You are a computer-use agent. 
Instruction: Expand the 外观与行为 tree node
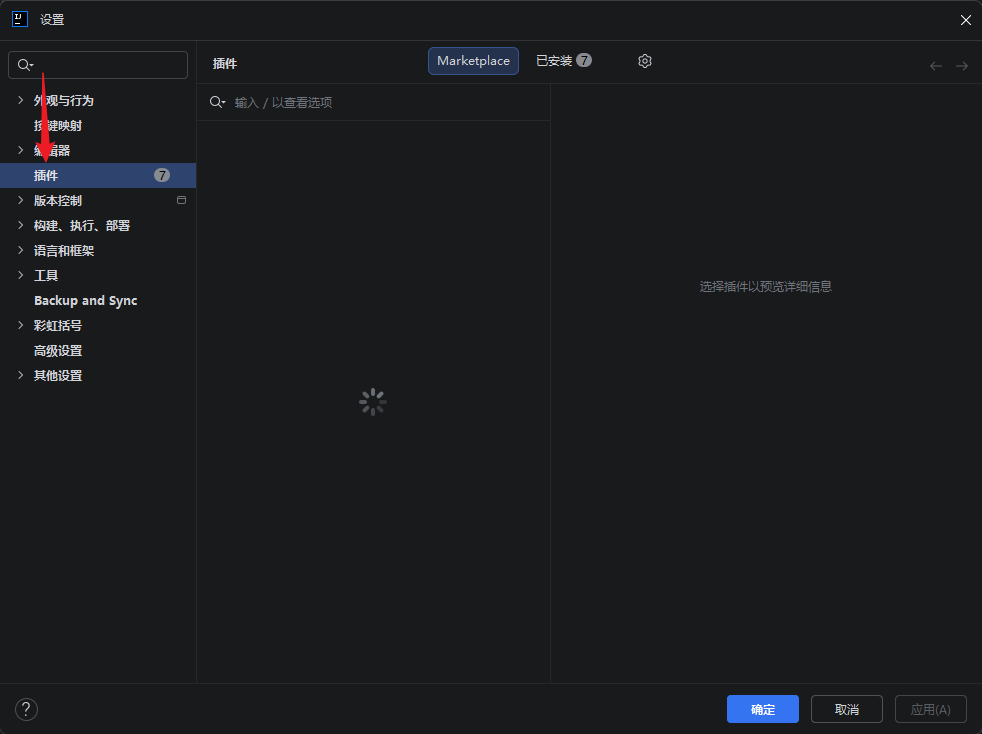21,100
